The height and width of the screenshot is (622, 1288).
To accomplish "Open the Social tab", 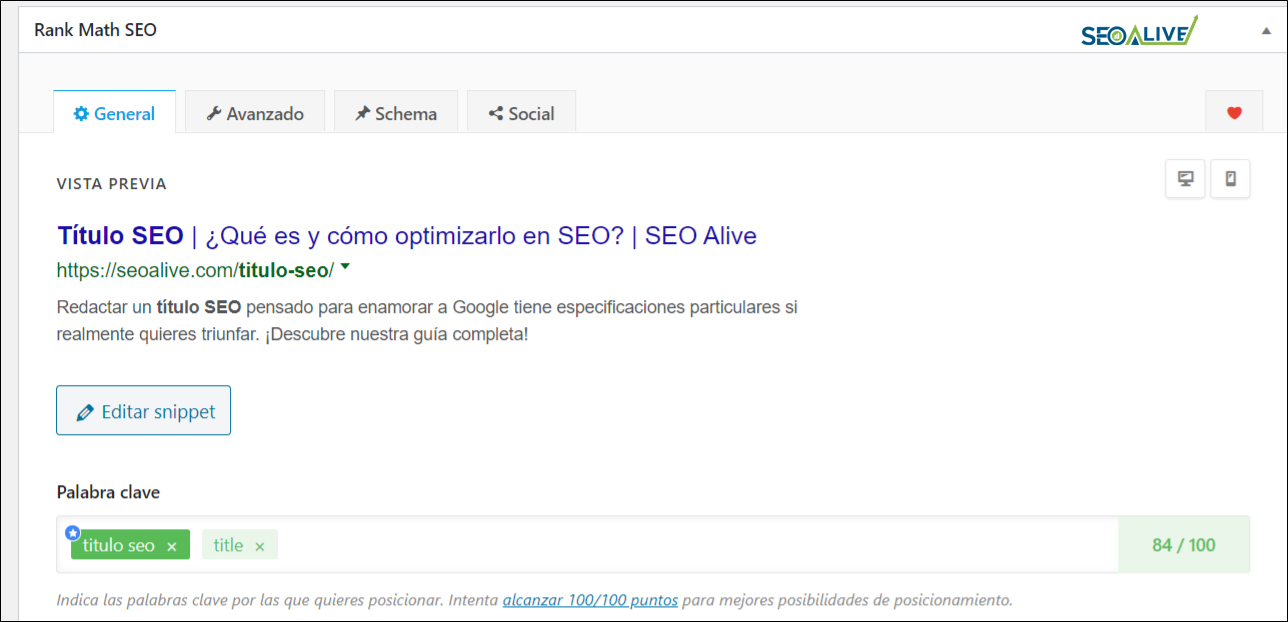I will (521, 113).
